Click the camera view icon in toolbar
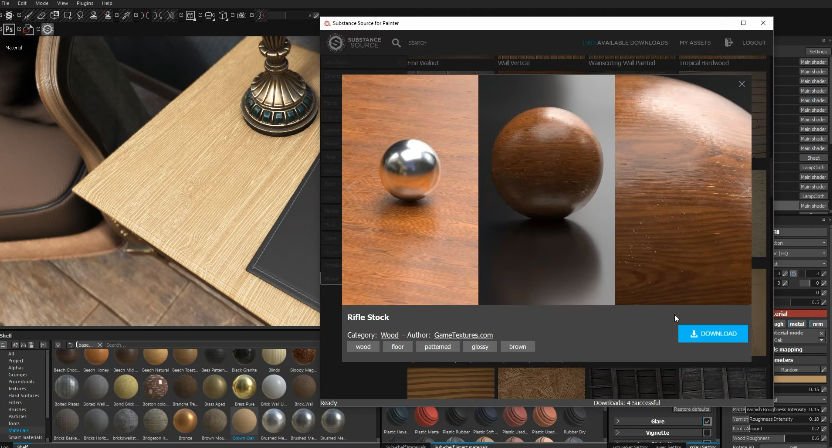This screenshot has width=832, height=448. 210,15
